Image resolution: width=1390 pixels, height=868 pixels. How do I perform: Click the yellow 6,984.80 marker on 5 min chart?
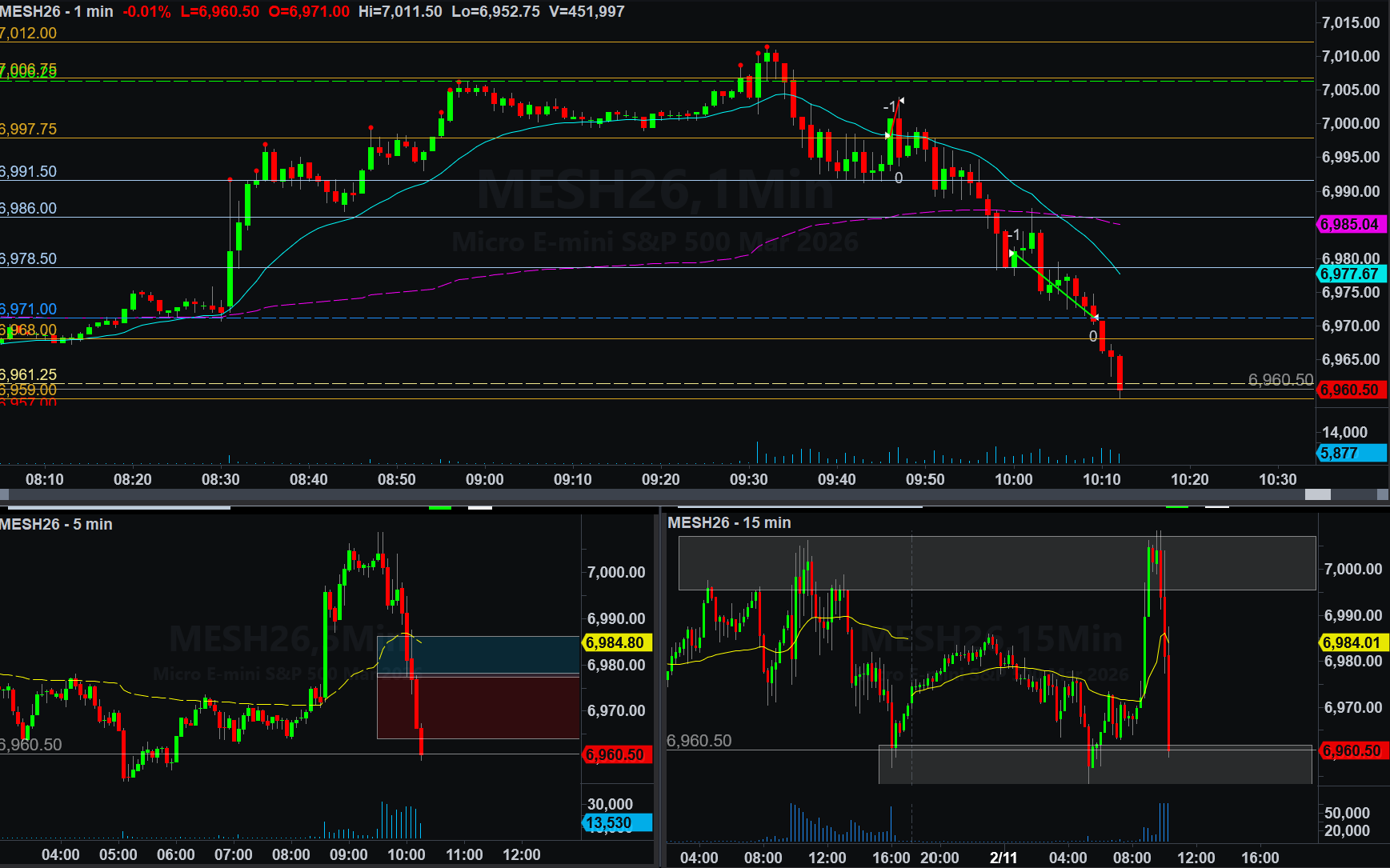[615, 643]
